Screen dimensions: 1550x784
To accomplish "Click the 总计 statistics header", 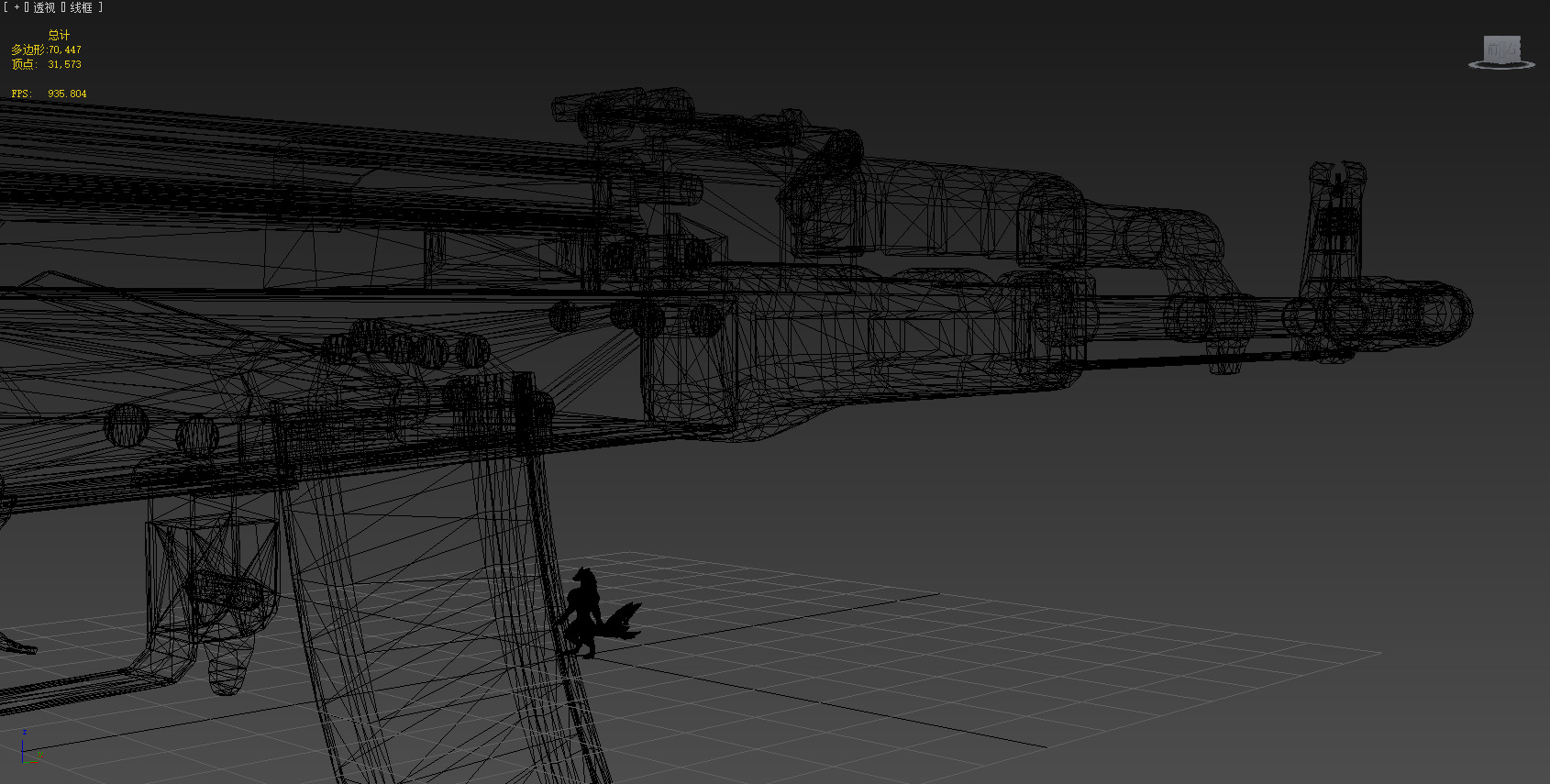I will click(59, 35).
